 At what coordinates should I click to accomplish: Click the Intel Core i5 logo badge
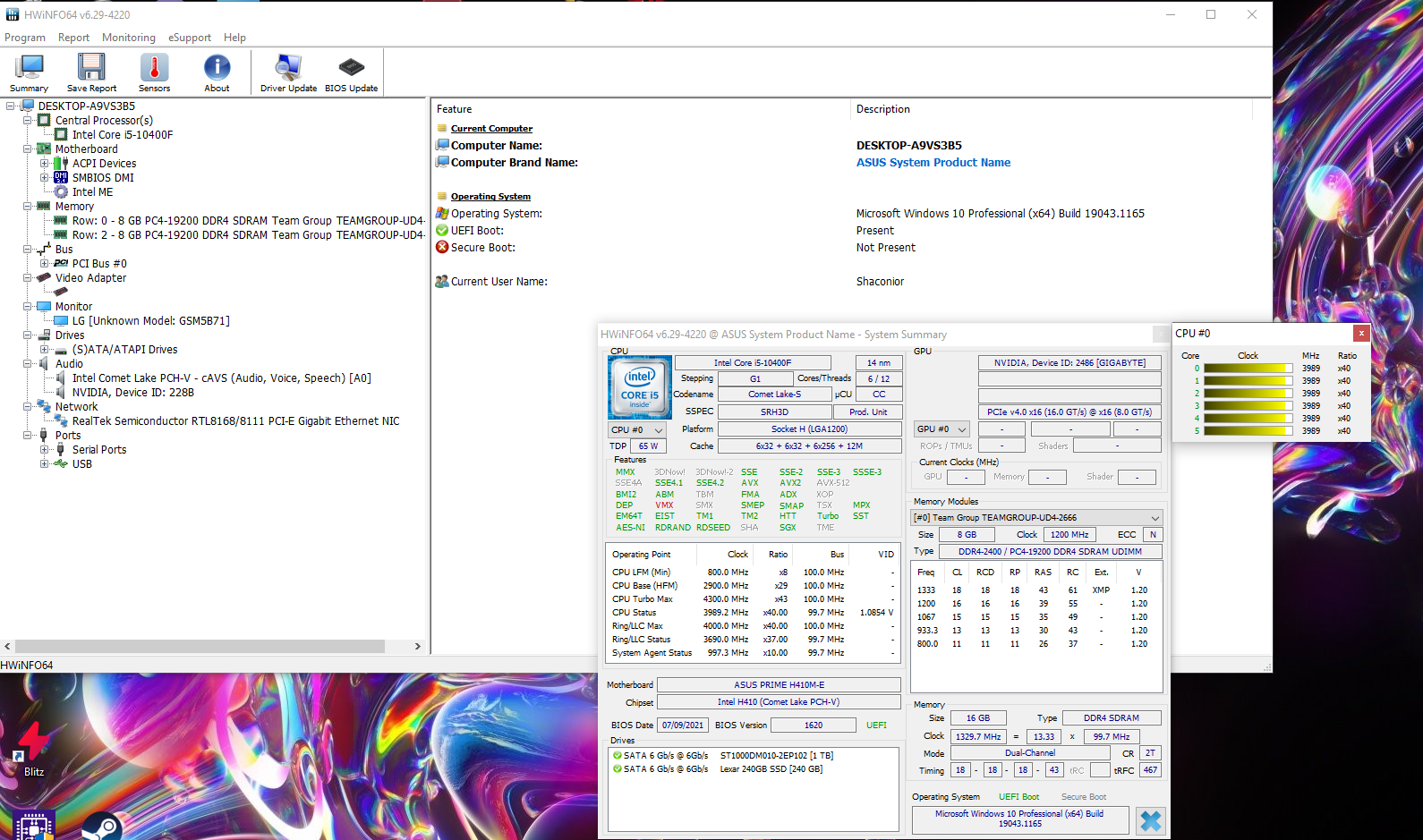coord(639,387)
